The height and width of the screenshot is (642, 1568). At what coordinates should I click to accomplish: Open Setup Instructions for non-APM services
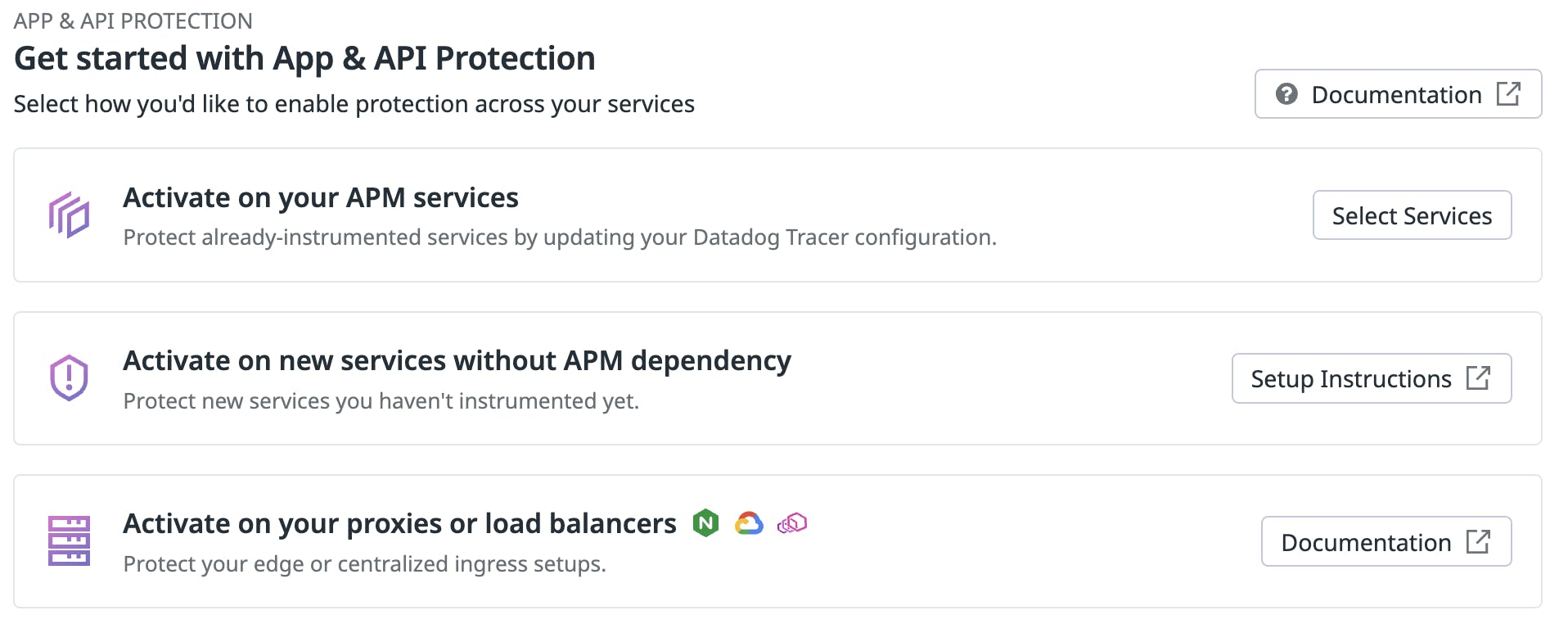click(x=1371, y=378)
